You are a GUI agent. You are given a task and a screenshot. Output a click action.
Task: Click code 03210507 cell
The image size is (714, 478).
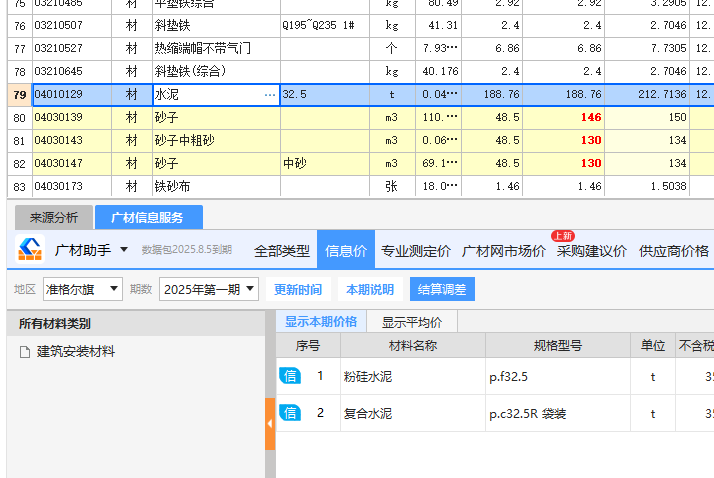(72, 25)
